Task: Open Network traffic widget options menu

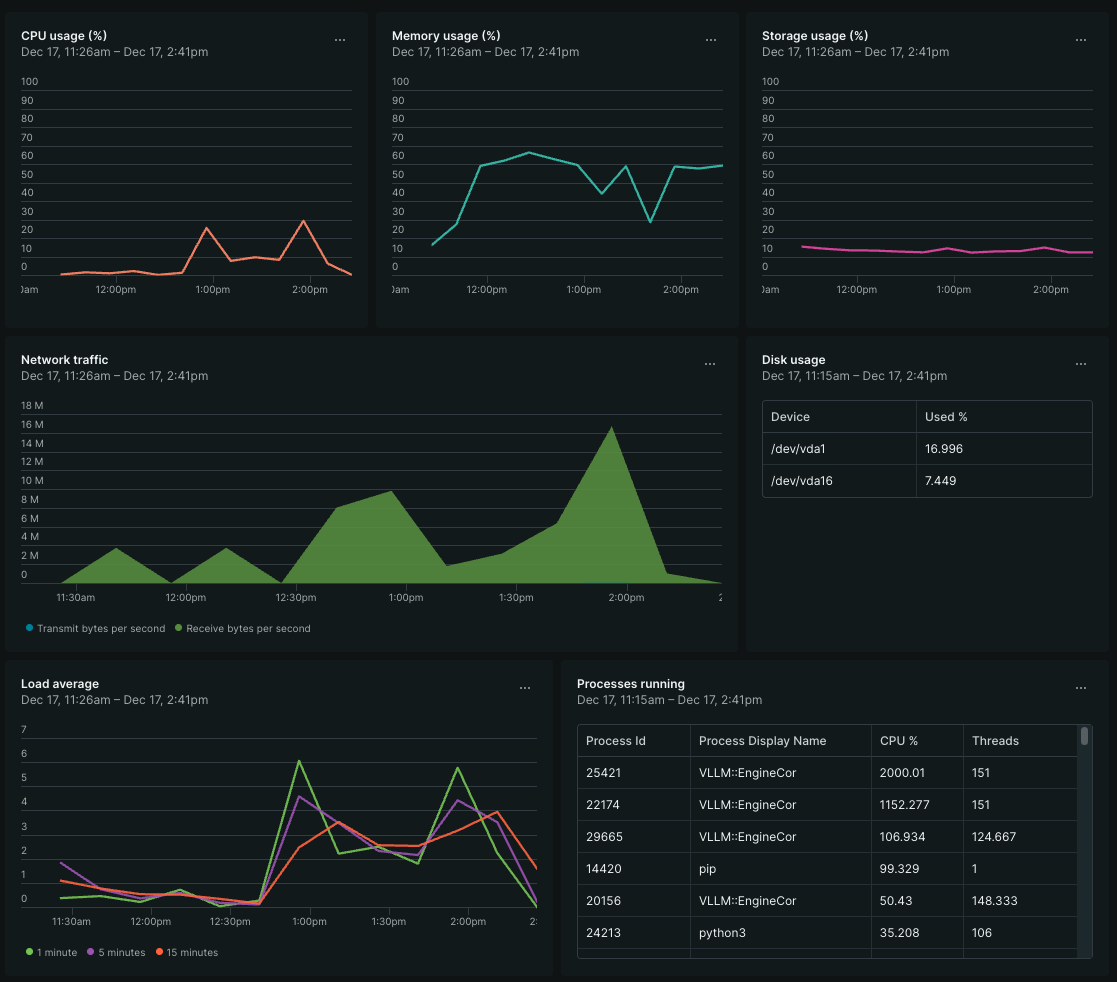Action: 711,364
